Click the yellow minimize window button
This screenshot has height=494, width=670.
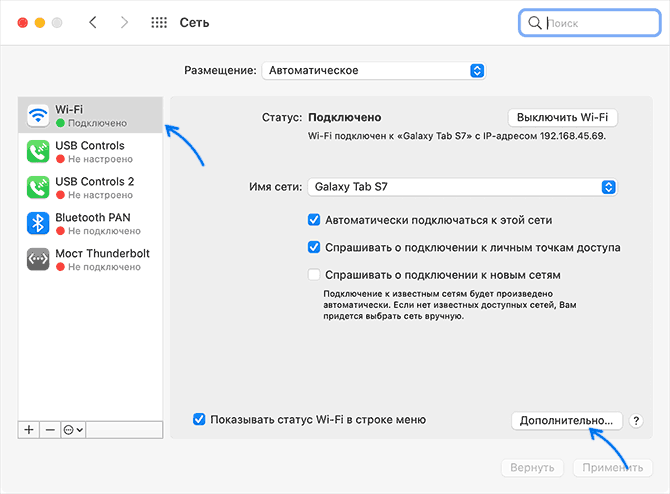coord(40,23)
